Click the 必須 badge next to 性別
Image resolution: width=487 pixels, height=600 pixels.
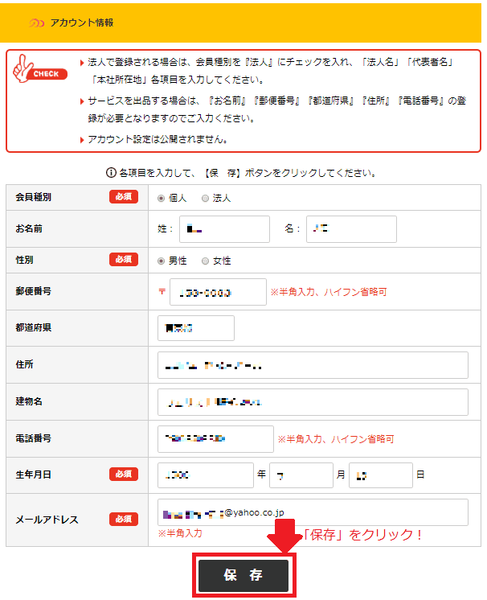point(124,259)
